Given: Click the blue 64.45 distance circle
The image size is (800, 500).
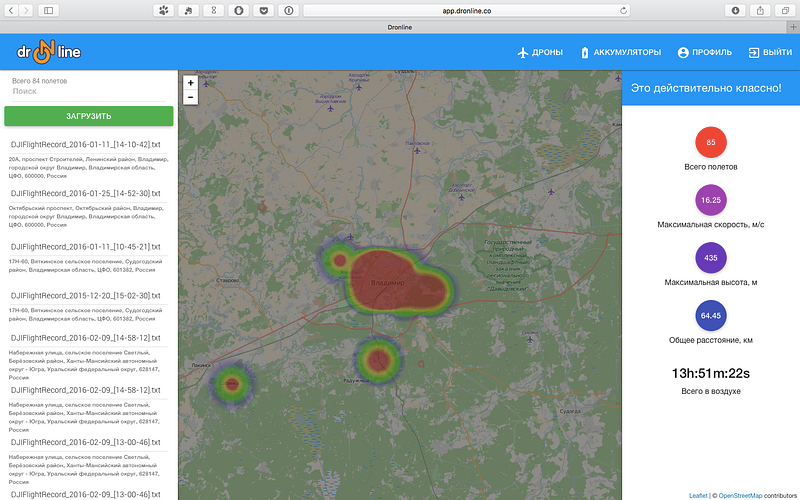Looking at the screenshot, I should click(711, 315).
